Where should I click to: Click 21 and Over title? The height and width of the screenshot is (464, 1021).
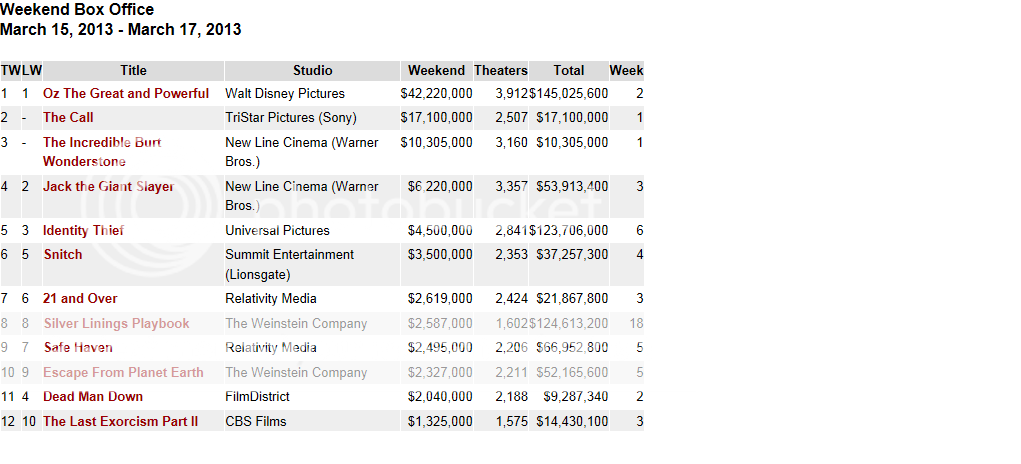(80, 299)
